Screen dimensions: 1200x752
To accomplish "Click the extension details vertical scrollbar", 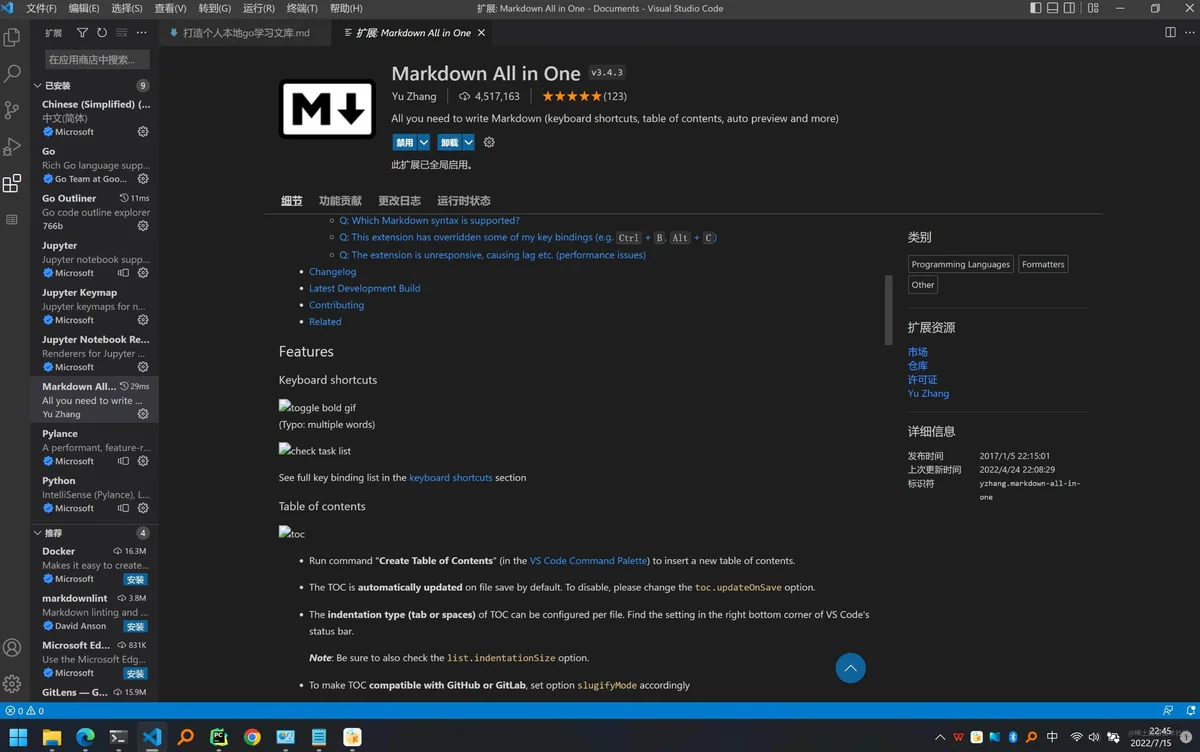I will click(x=887, y=310).
